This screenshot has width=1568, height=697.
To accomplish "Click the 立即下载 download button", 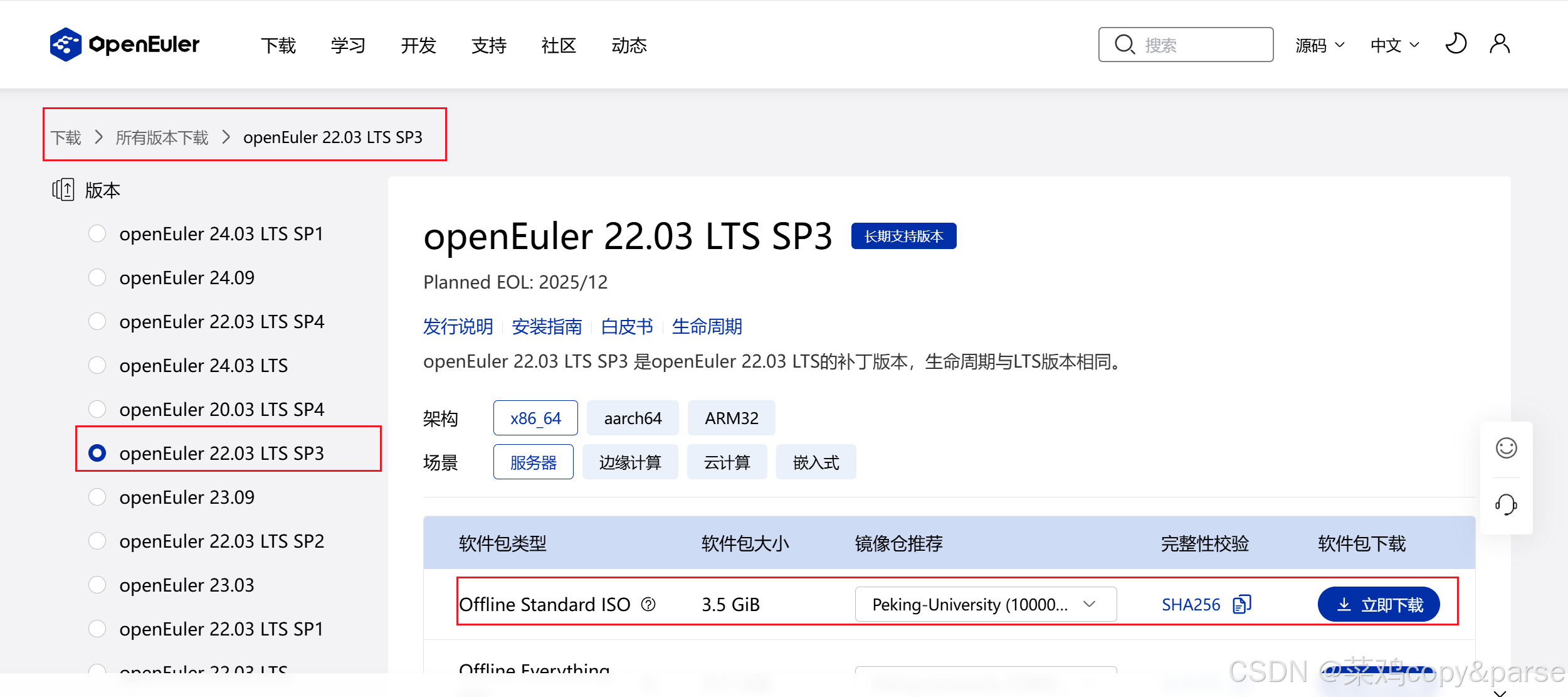I will tap(1378, 604).
